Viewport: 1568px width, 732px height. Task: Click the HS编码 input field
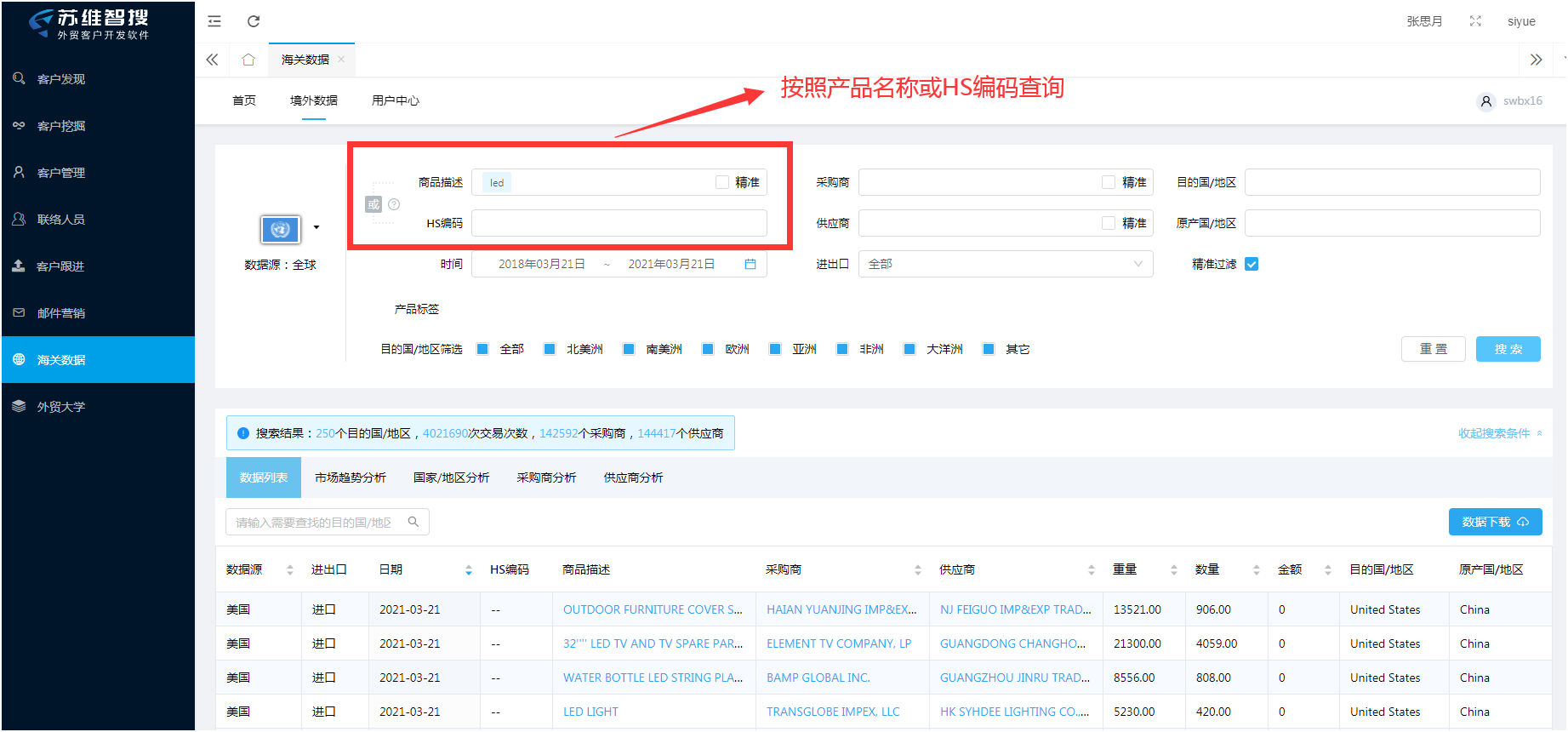tap(619, 223)
